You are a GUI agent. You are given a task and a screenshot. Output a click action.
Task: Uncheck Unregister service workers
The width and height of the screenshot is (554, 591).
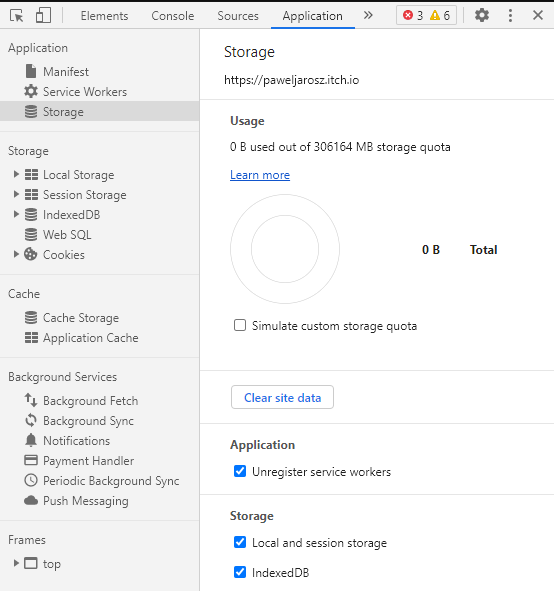(x=240, y=471)
